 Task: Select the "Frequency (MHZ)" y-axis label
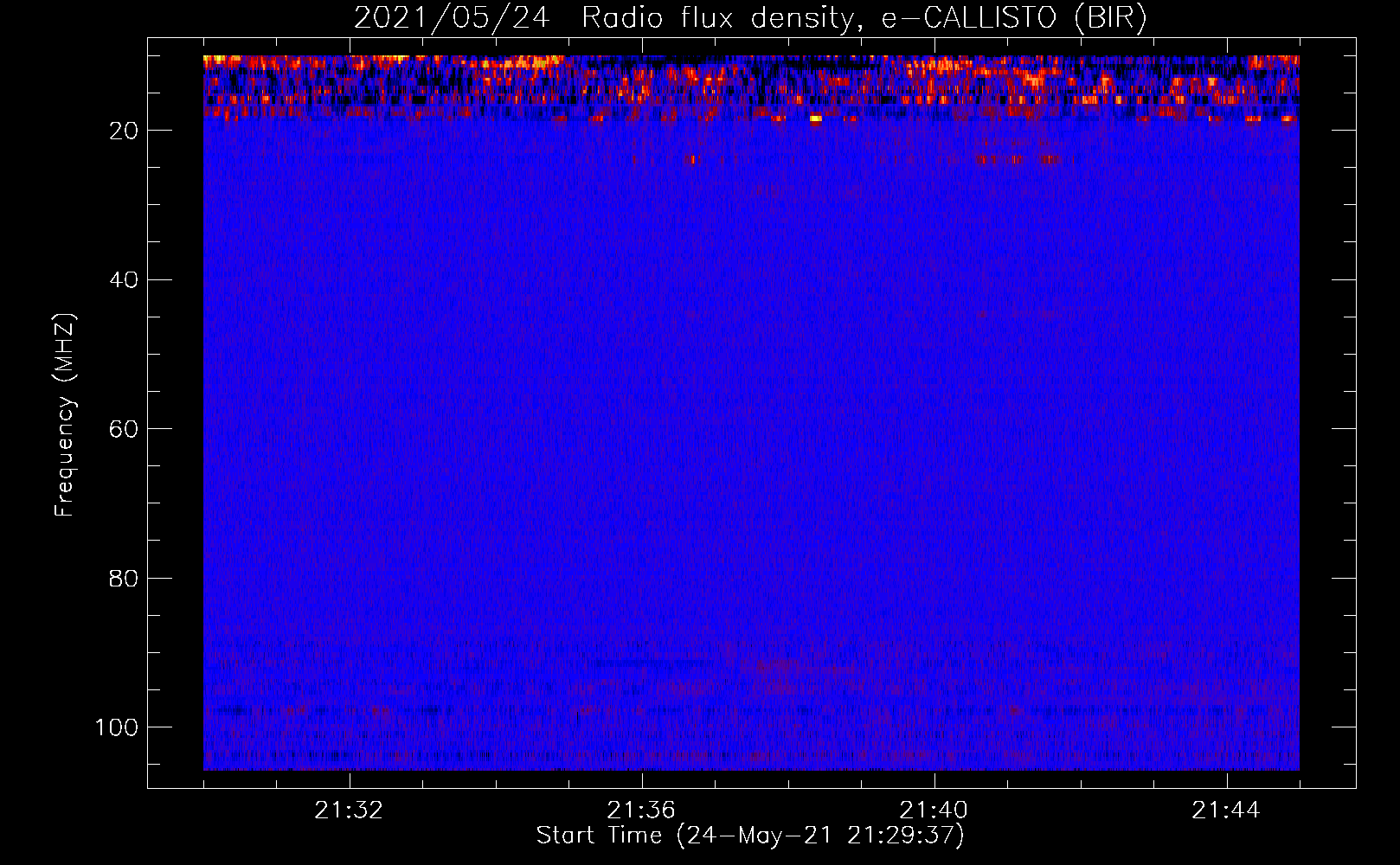pos(66,414)
